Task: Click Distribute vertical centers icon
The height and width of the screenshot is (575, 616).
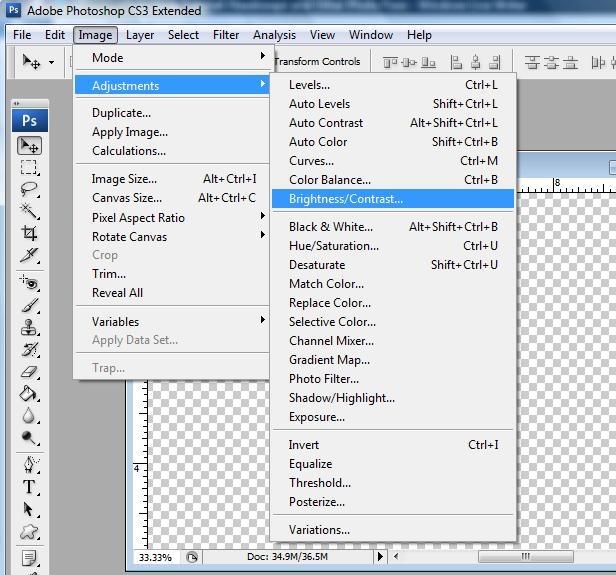Action: [x=552, y=62]
